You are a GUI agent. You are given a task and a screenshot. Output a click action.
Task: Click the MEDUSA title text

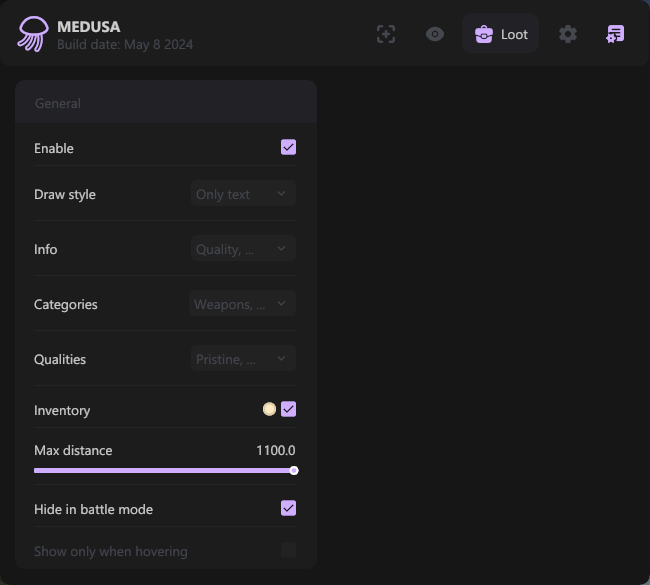(x=88, y=26)
